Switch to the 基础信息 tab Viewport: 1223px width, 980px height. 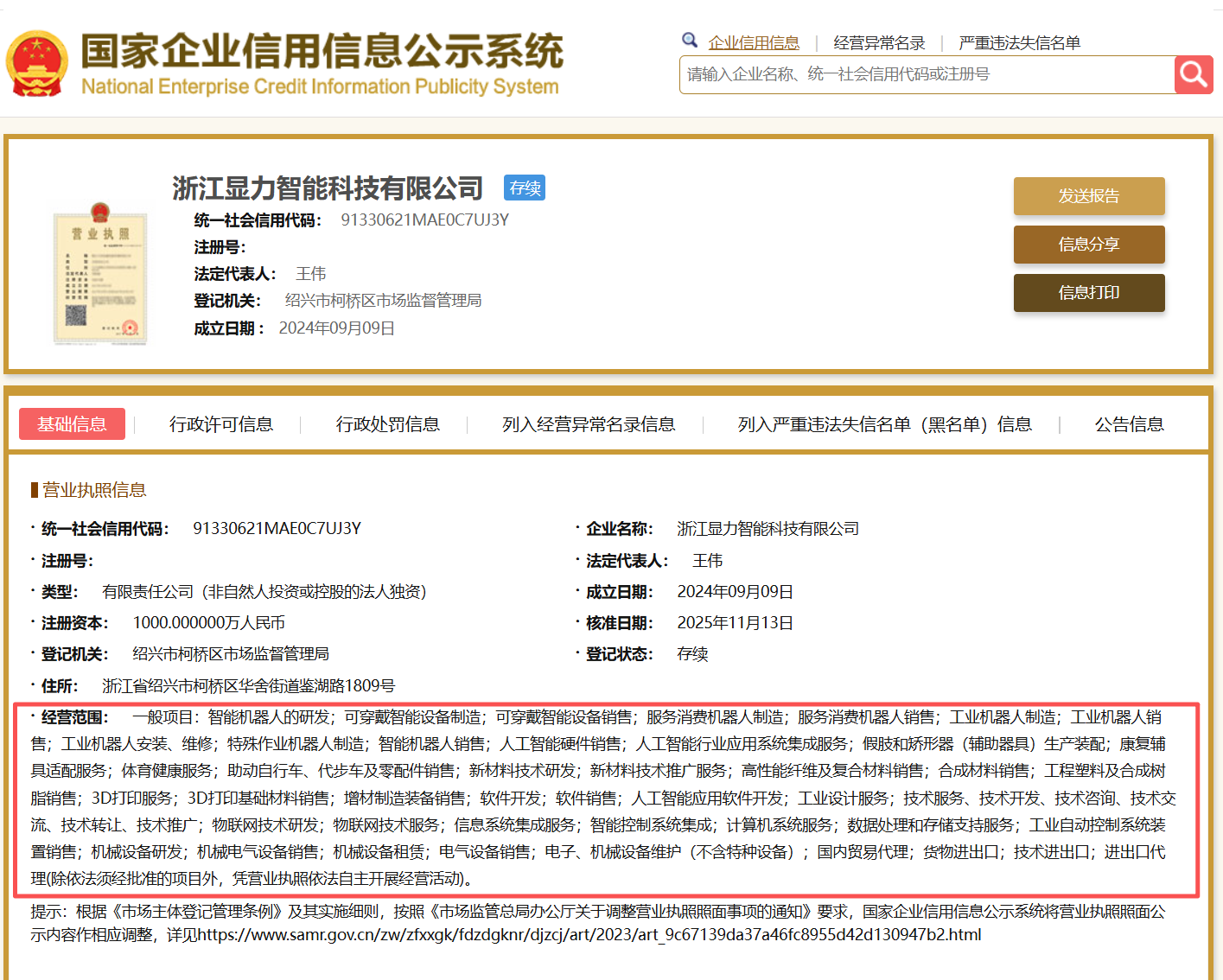[72, 424]
